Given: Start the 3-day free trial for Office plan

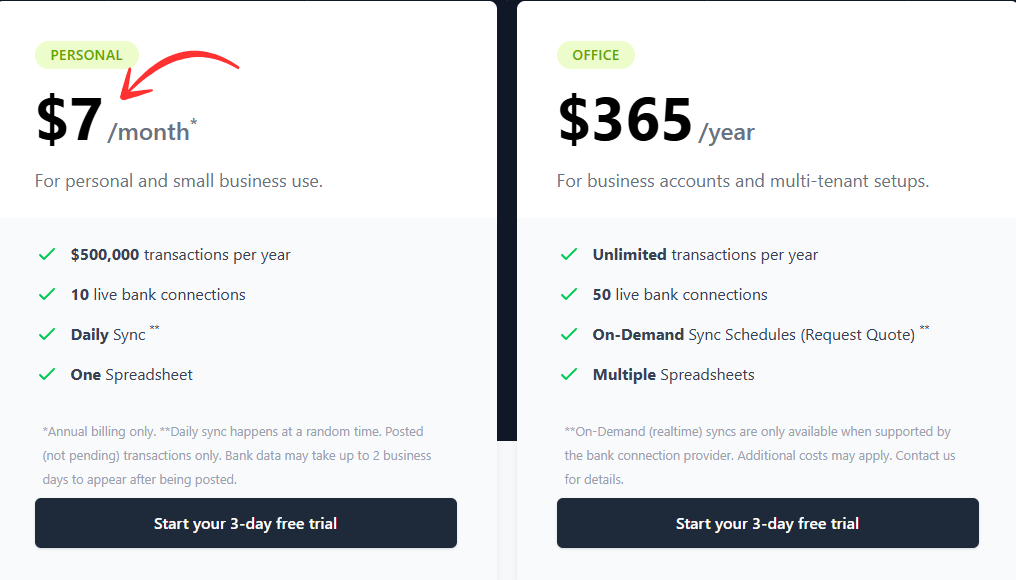Looking at the screenshot, I should tap(767, 523).
